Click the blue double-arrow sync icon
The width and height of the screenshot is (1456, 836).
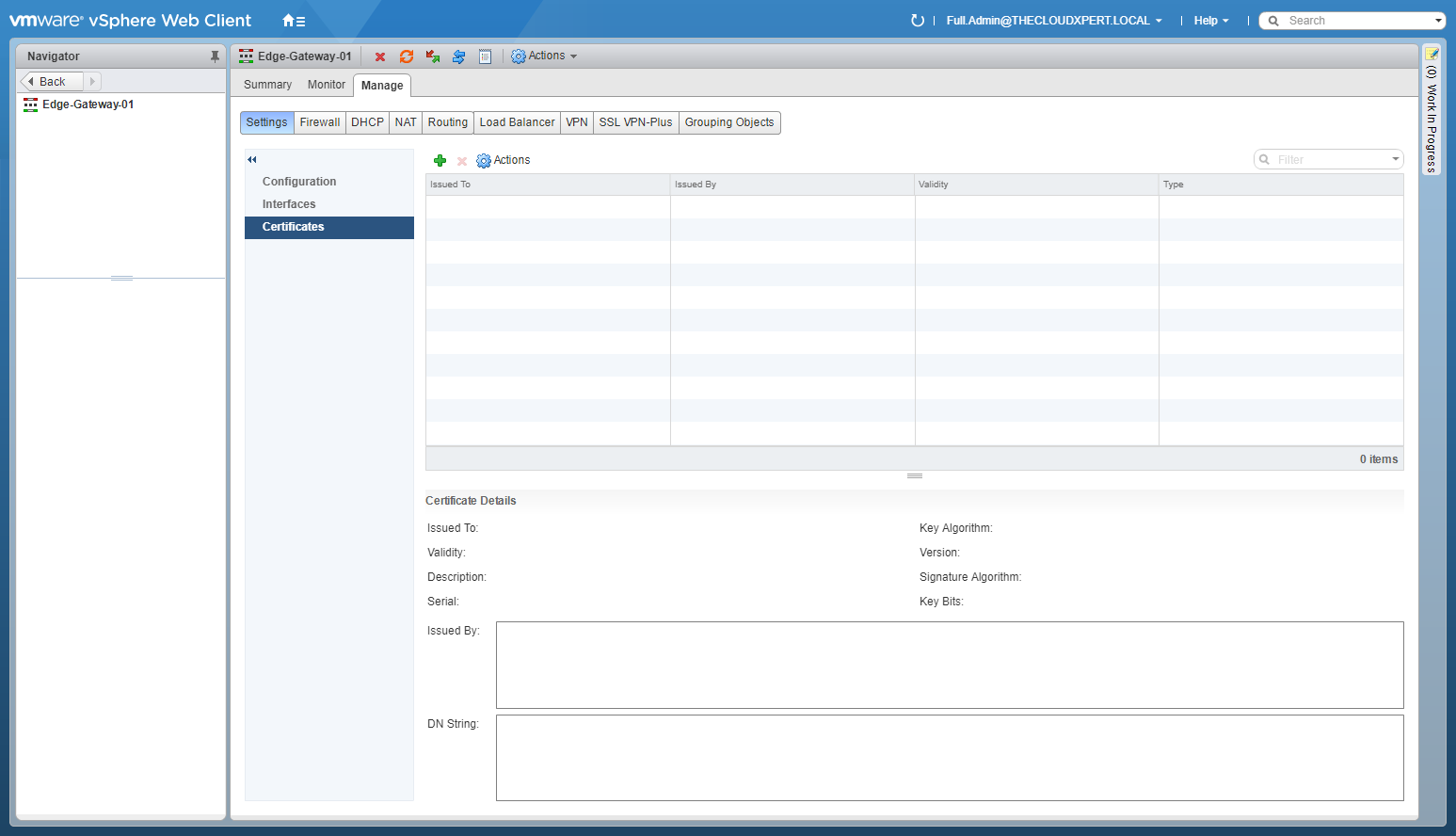point(459,57)
